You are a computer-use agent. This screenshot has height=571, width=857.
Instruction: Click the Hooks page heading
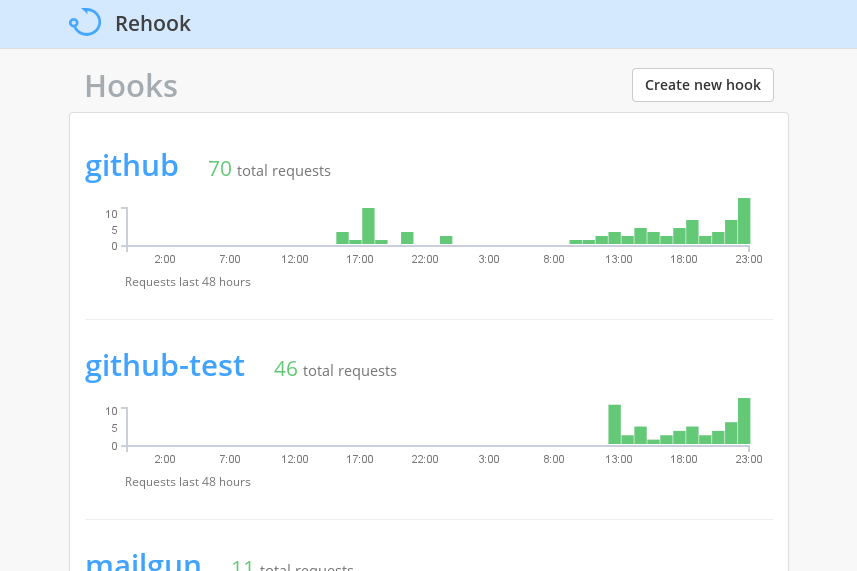pyautogui.click(x=131, y=86)
